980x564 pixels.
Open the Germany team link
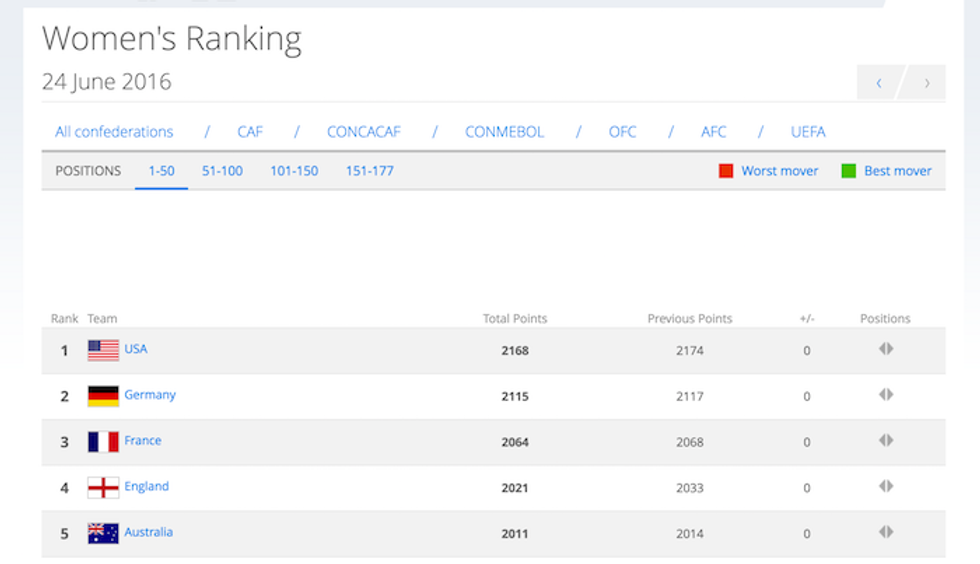tap(150, 395)
